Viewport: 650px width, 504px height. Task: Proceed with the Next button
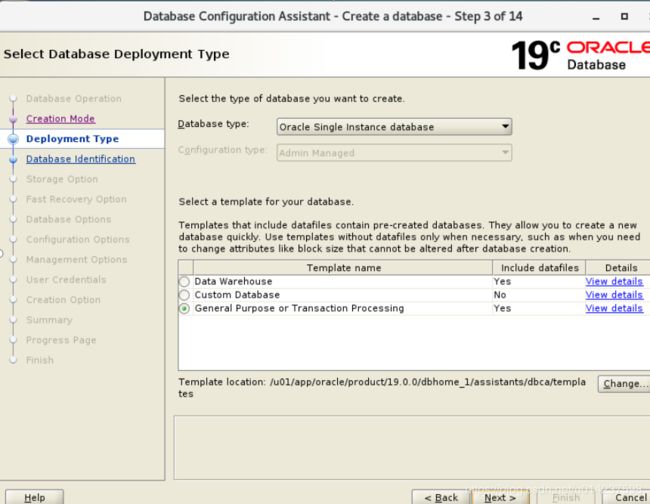pyautogui.click(x=500, y=497)
